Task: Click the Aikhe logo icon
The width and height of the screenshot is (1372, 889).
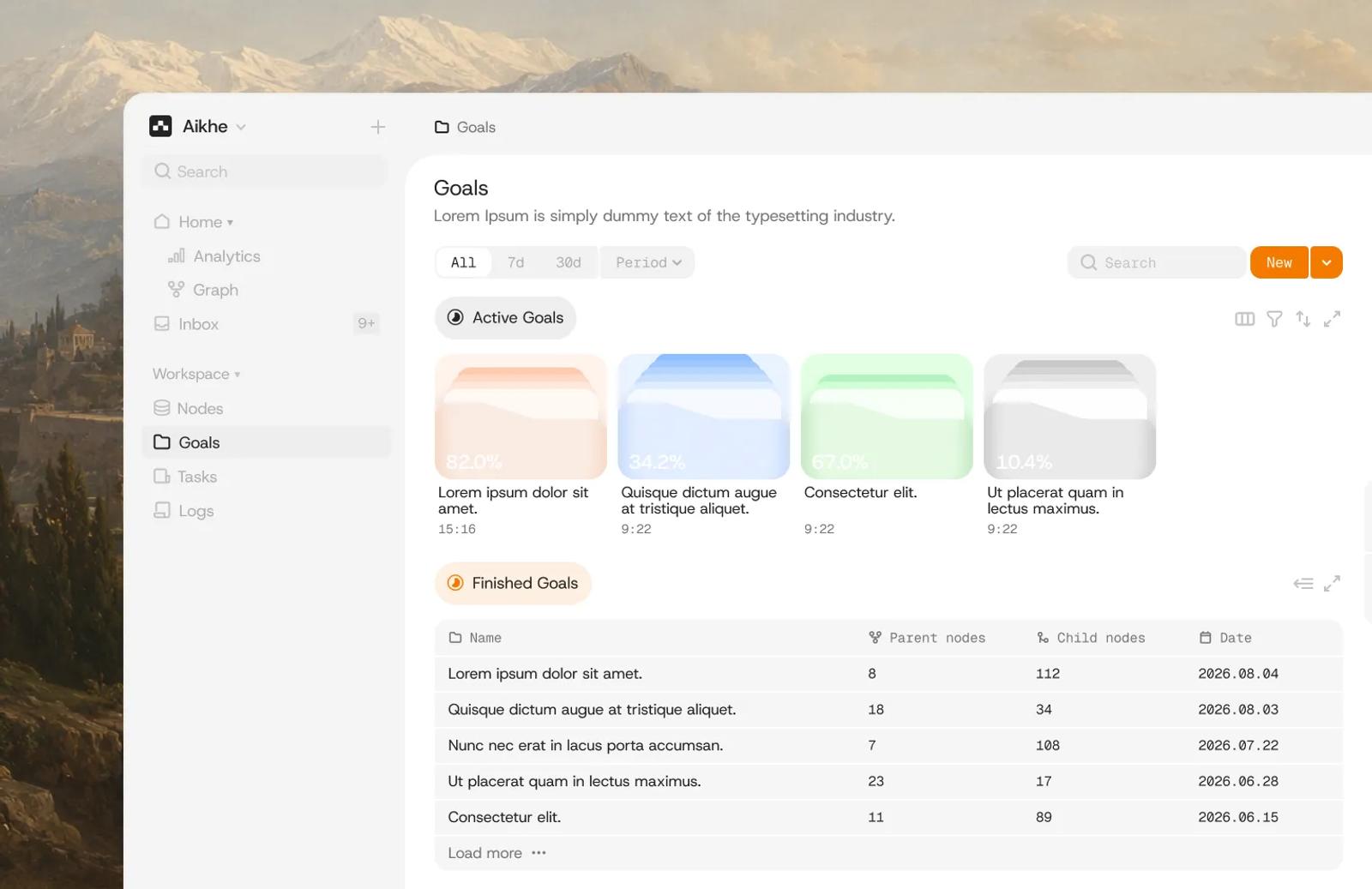Action: (160, 126)
